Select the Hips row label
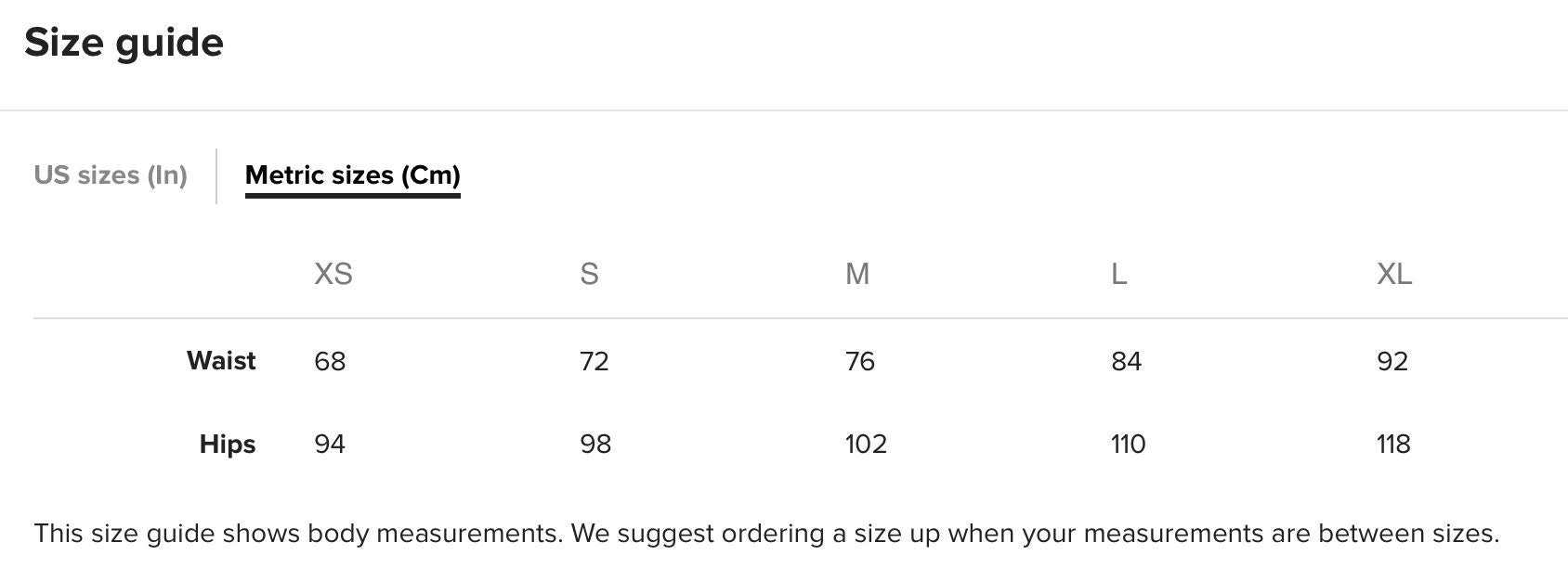Image resolution: width=1568 pixels, height=568 pixels. pos(228,444)
